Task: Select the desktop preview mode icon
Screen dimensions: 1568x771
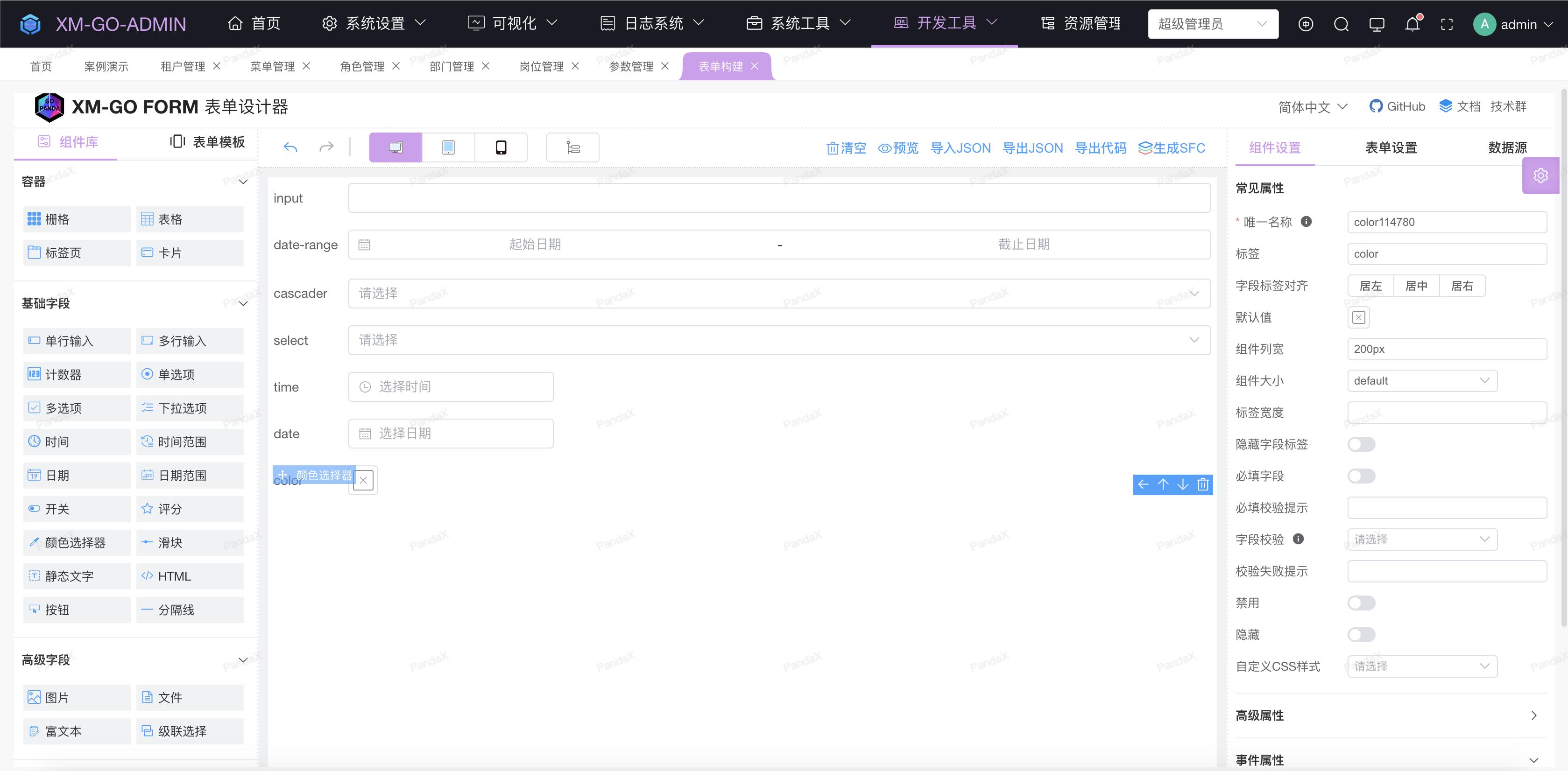Action: [395, 147]
